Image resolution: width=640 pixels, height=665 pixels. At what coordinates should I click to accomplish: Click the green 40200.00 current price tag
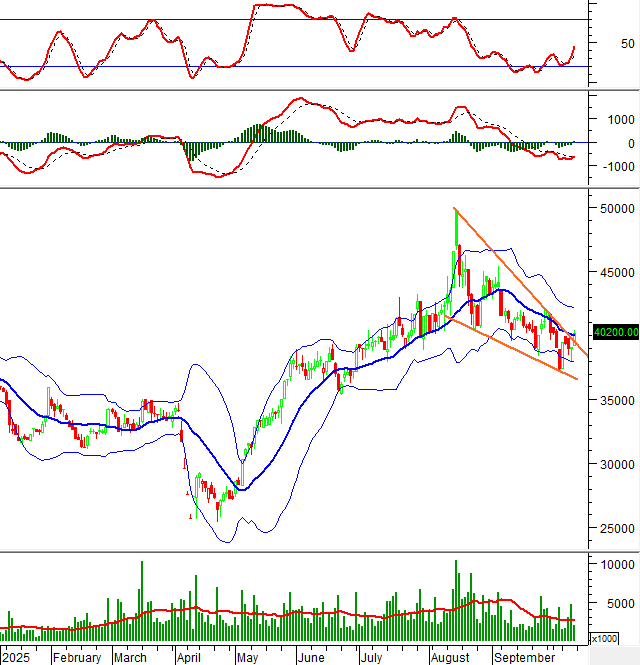[x=615, y=332]
